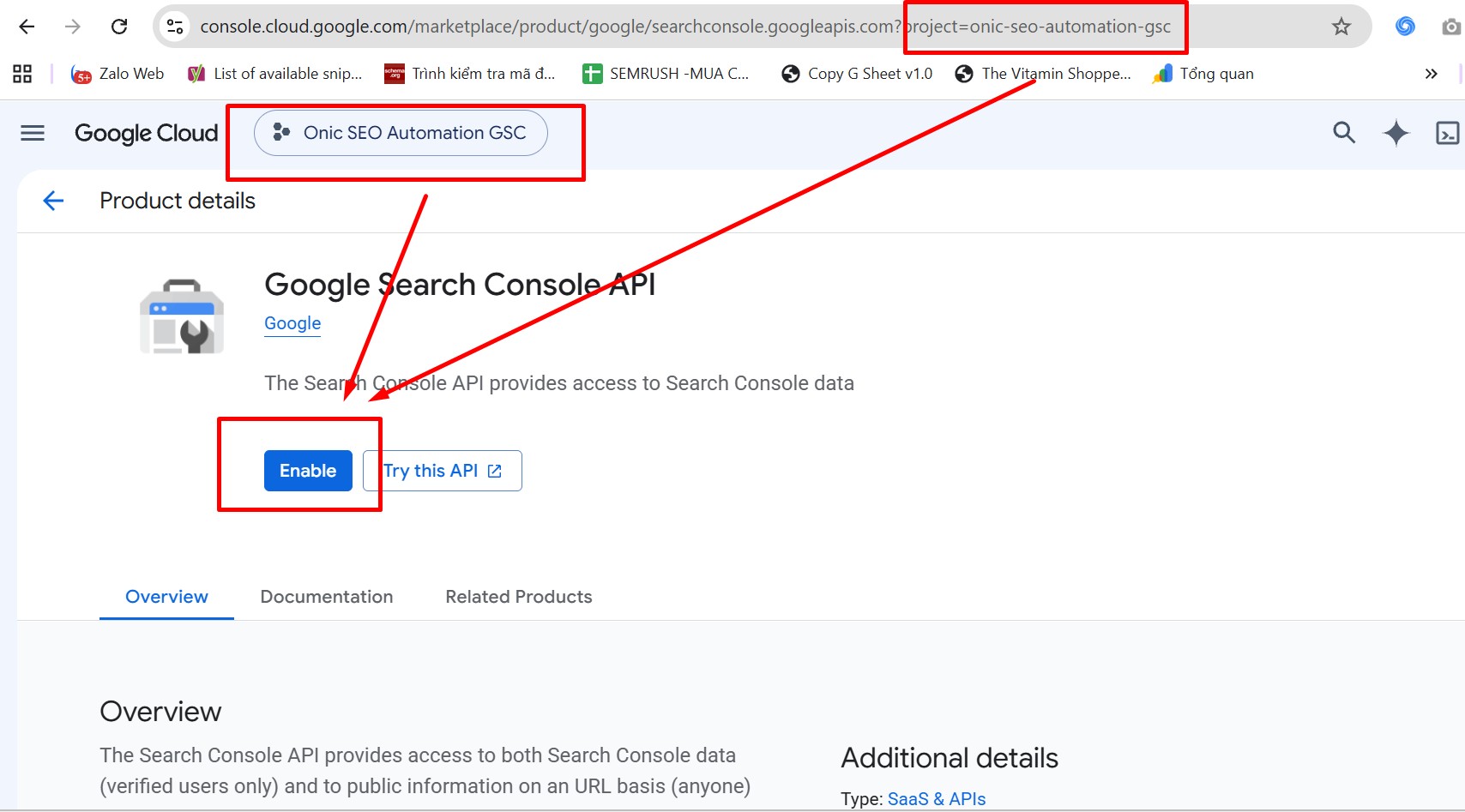Open the SaaS & APIs type link
The height and width of the screenshot is (812, 1465).
937,799
